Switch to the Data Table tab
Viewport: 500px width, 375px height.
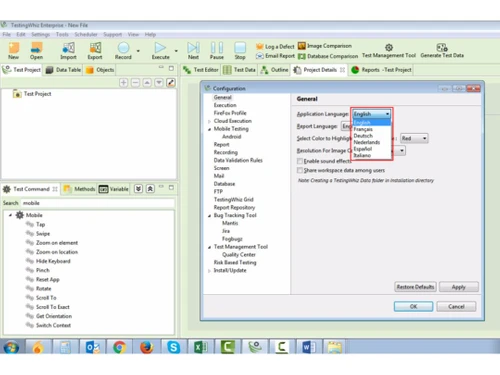(x=63, y=70)
